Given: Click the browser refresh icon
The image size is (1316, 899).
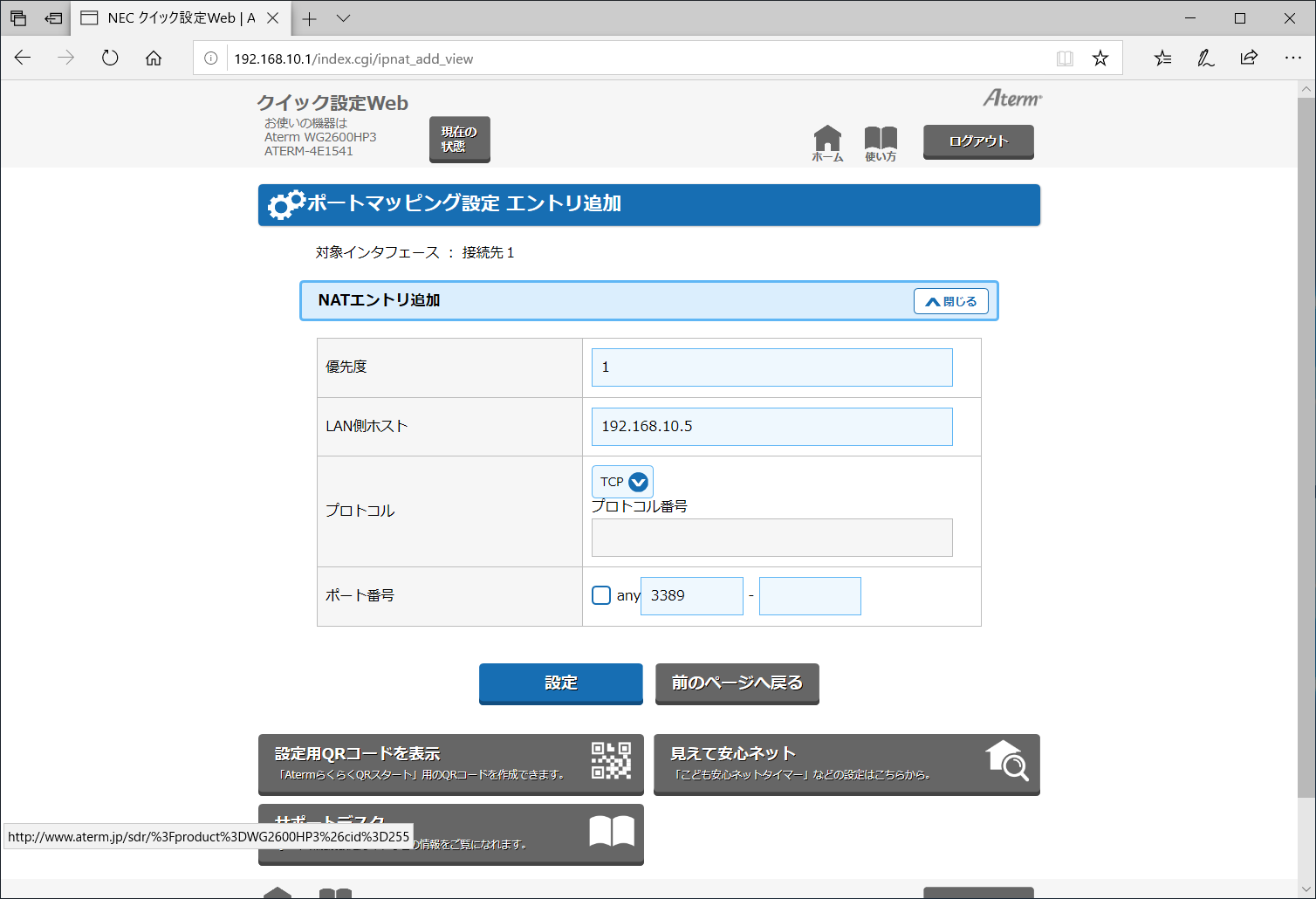Looking at the screenshot, I should [109, 58].
